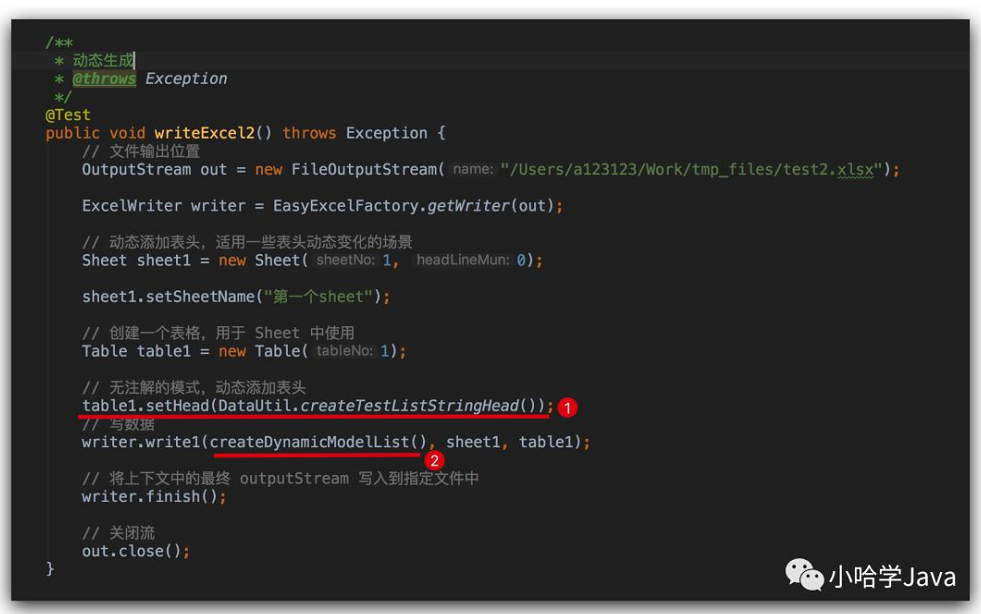This screenshot has width=981, height=614.
Task: Click the @throws Javadoc tag
Action: (x=104, y=79)
